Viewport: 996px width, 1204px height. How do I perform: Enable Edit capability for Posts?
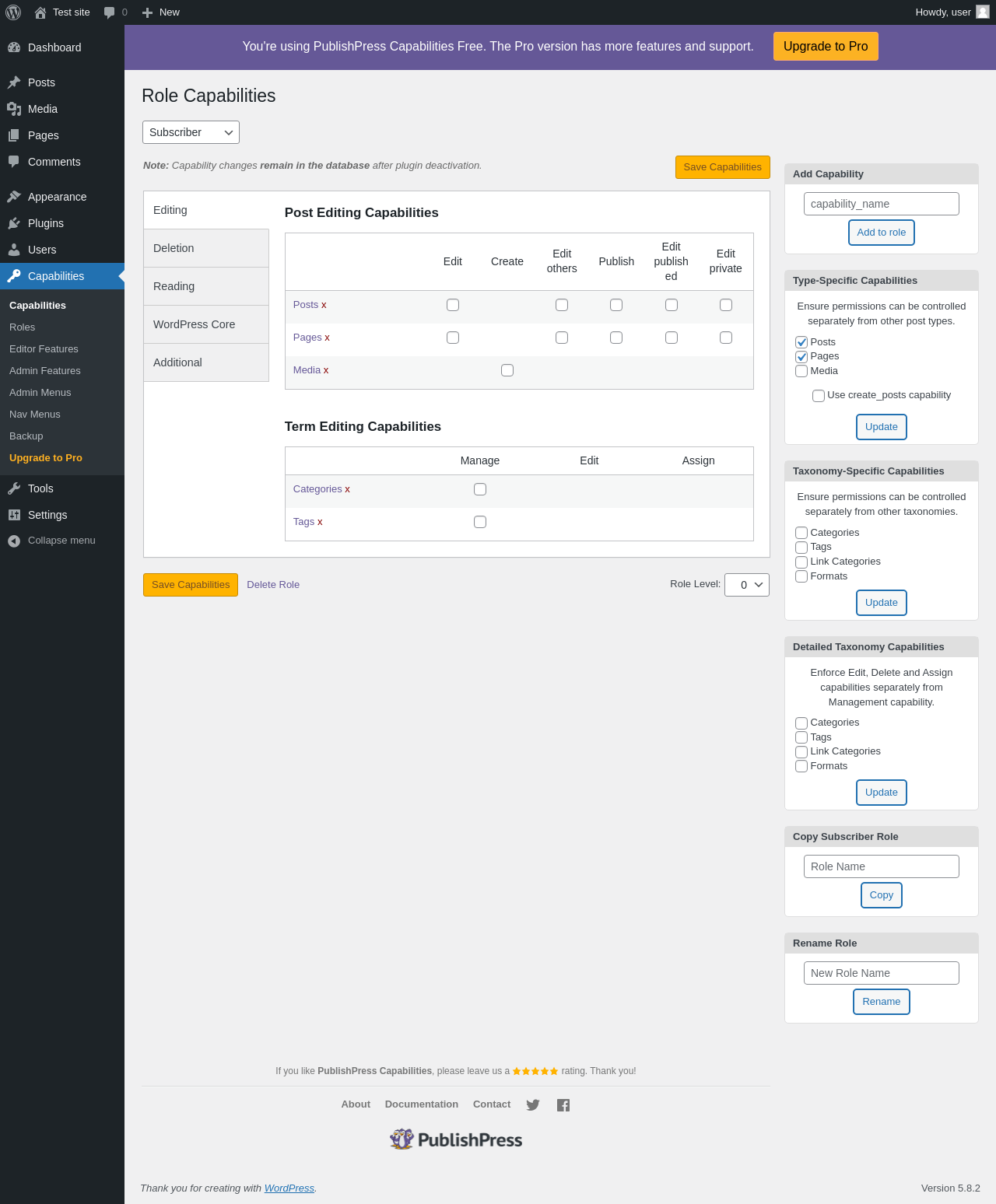[453, 305]
